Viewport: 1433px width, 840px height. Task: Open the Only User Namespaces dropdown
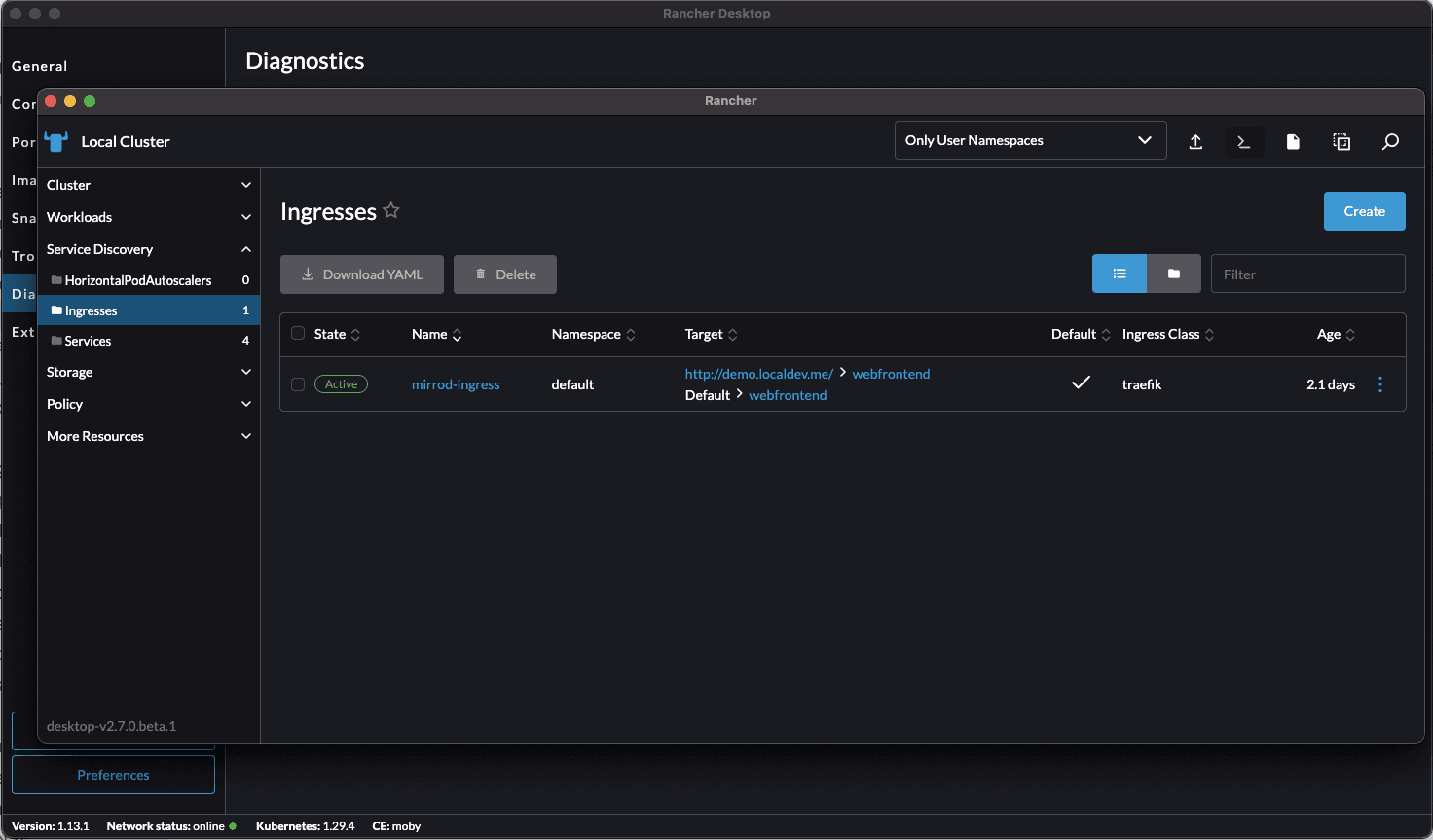click(x=1030, y=140)
